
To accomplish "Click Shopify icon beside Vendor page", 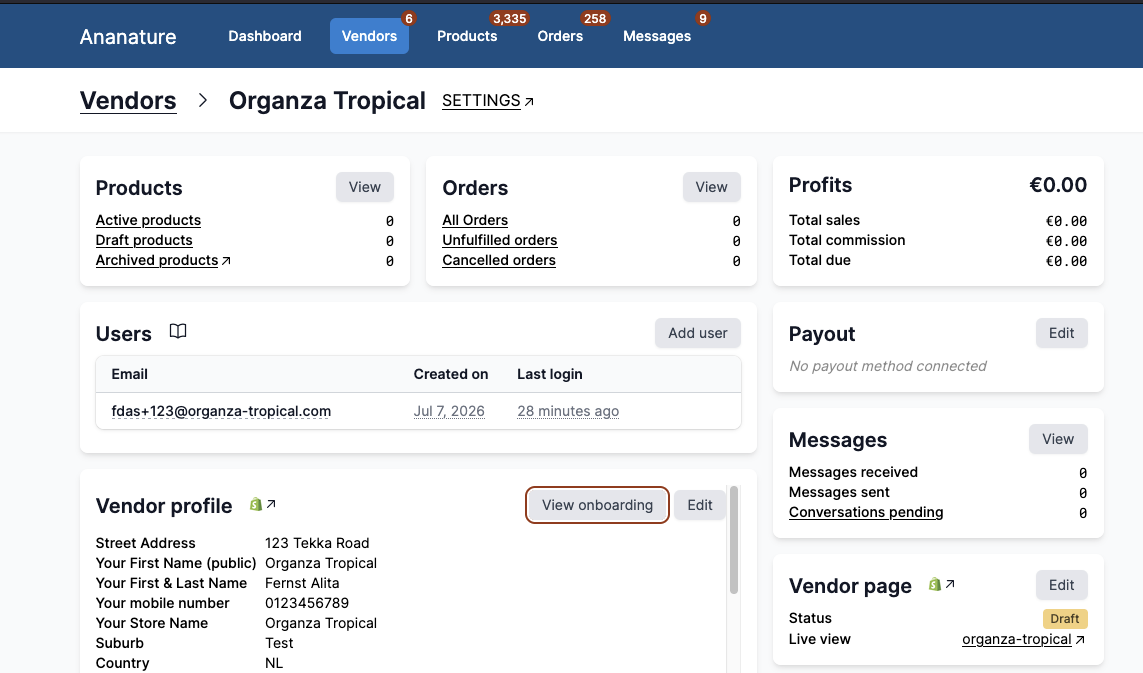I will click(935, 584).
